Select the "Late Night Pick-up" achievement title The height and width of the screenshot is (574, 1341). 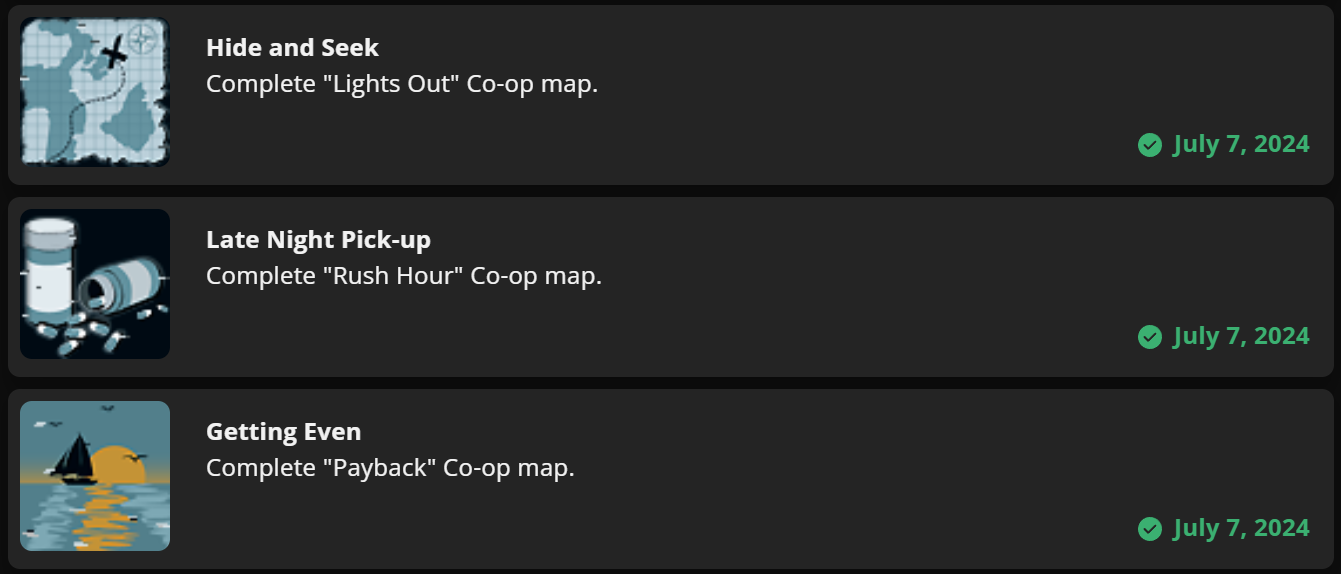(x=318, y=239)
